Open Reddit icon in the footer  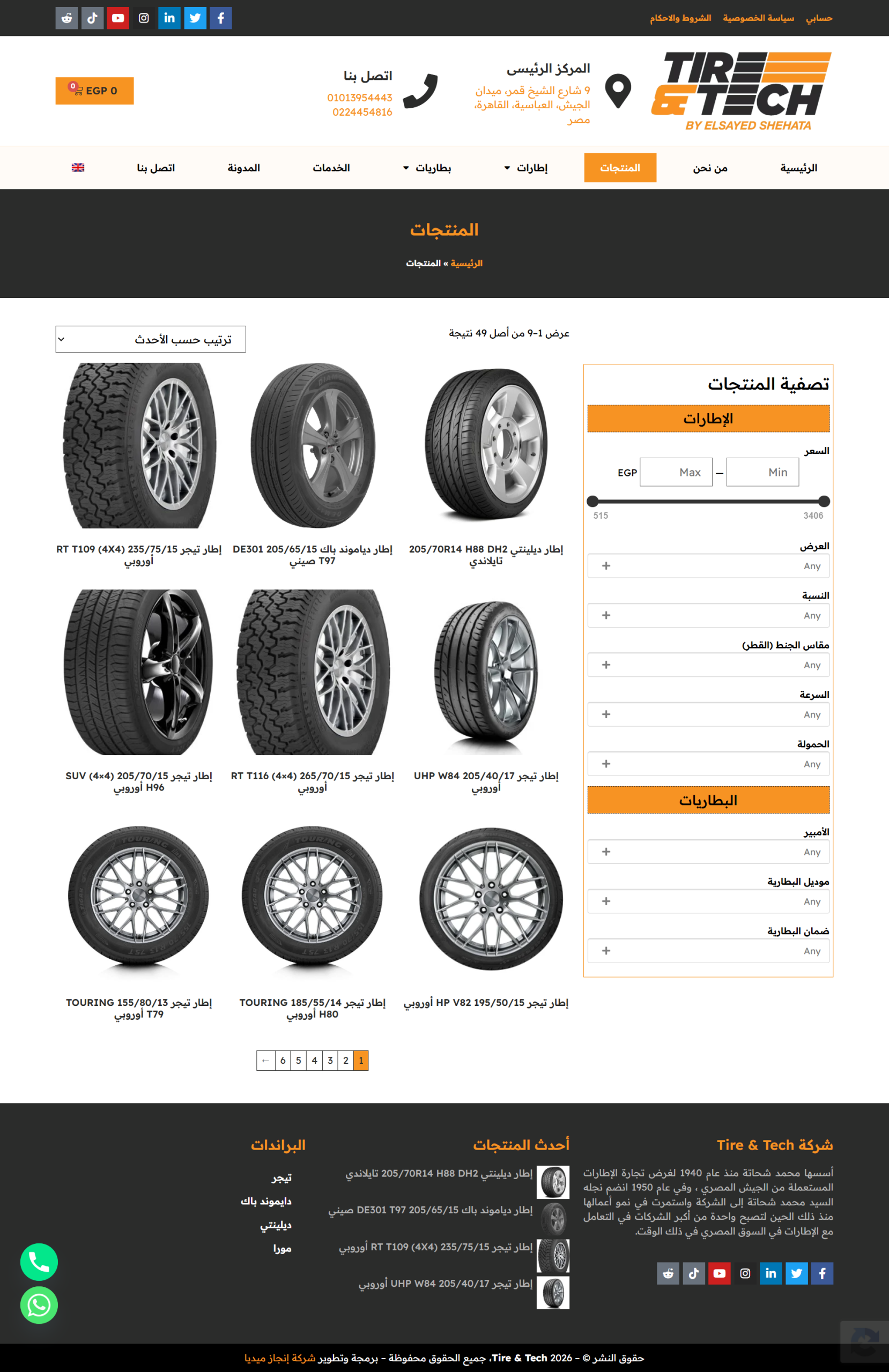(668, 1273)
